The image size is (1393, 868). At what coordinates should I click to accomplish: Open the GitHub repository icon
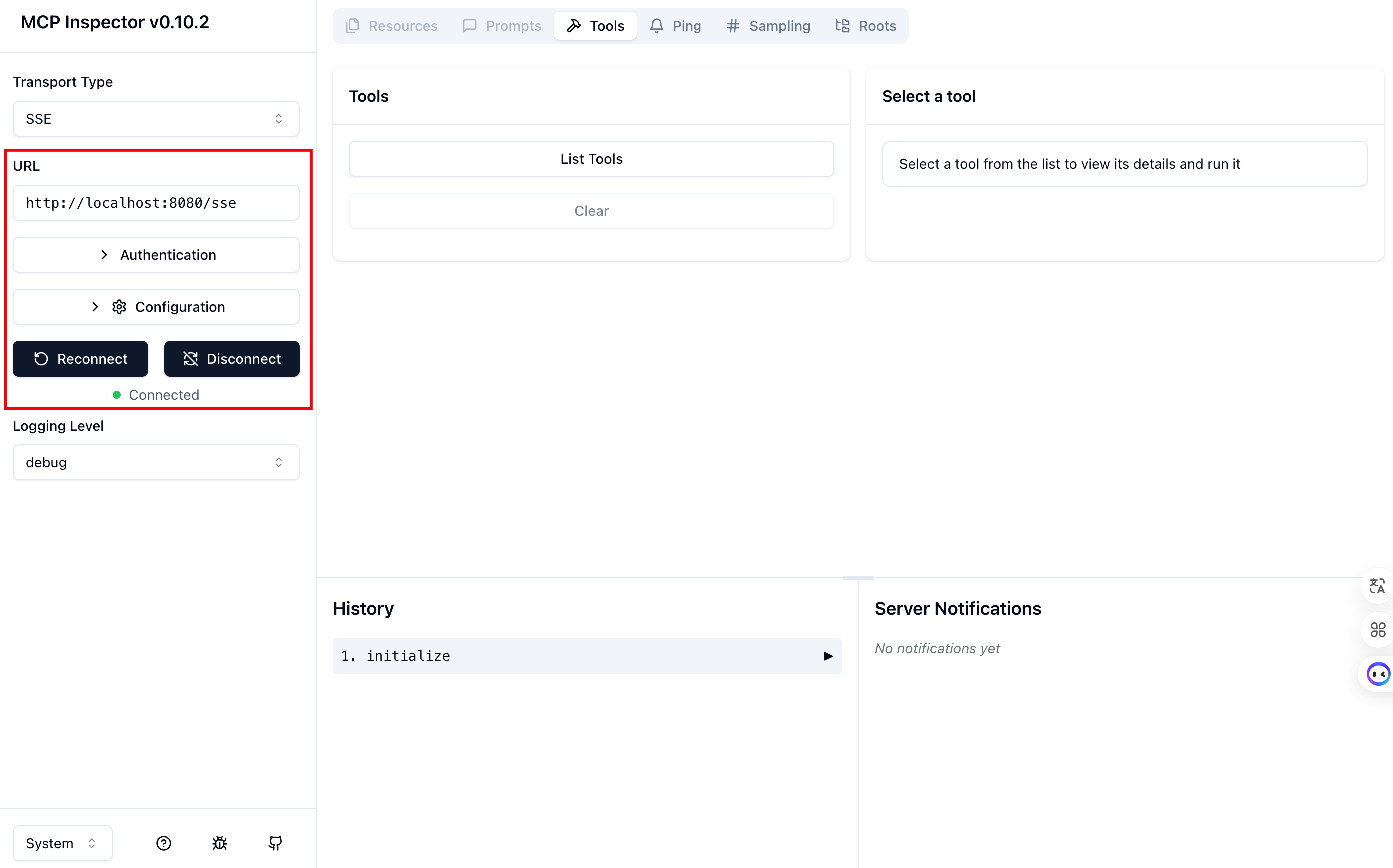276,843
